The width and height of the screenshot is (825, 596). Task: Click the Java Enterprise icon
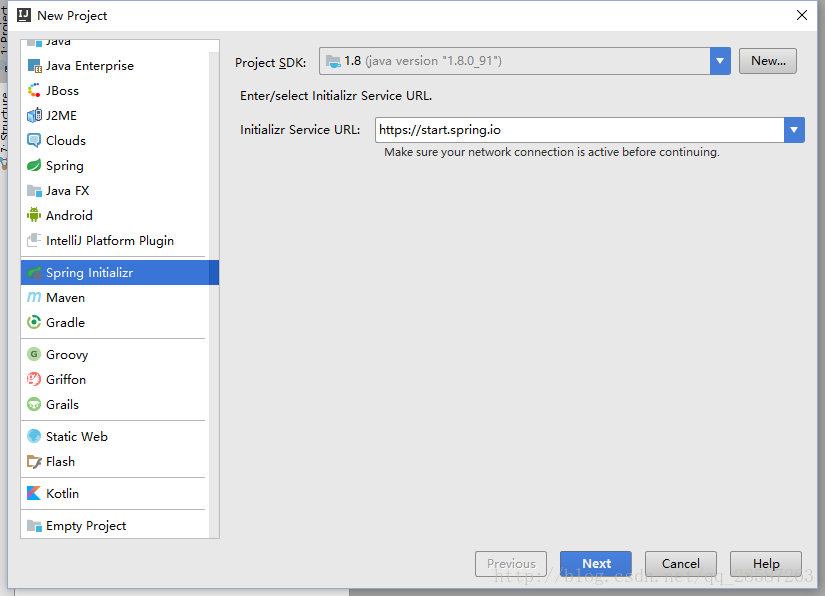(x=34, y=66)
